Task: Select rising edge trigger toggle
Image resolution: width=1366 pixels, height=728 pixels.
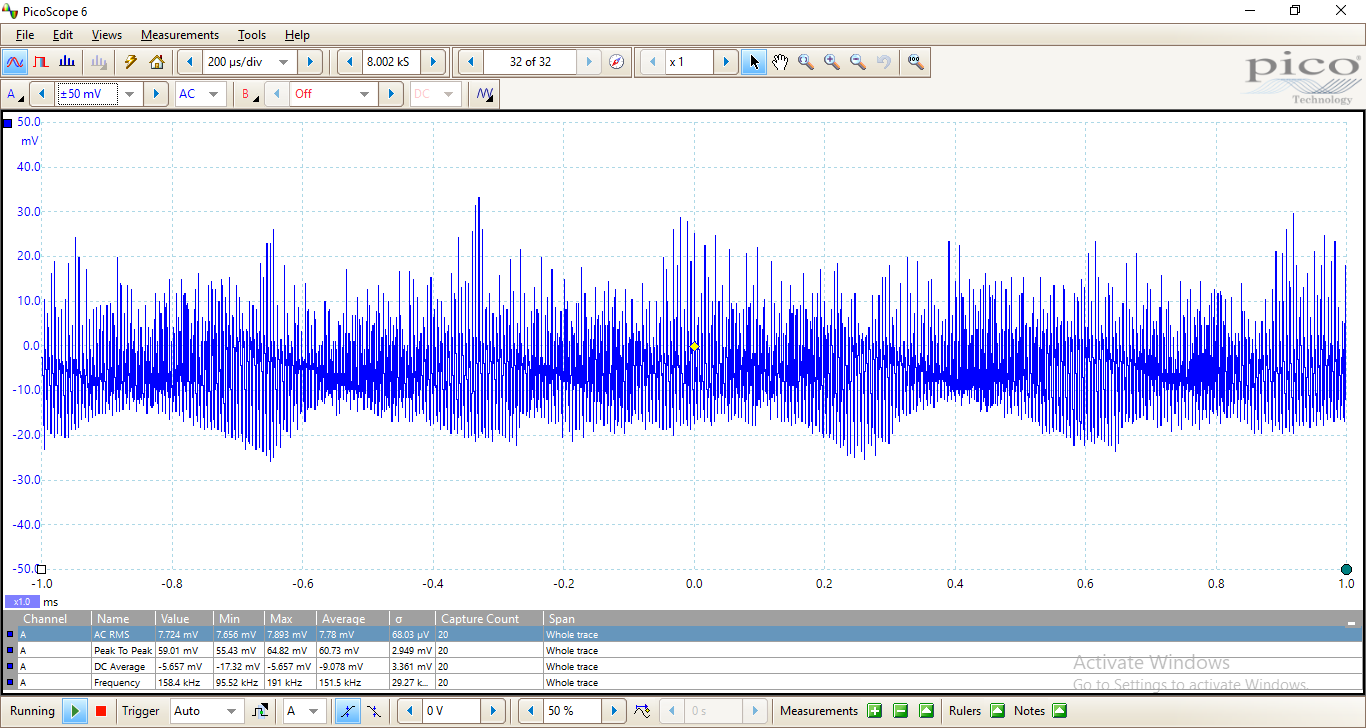Action: [x=347, y=711]
